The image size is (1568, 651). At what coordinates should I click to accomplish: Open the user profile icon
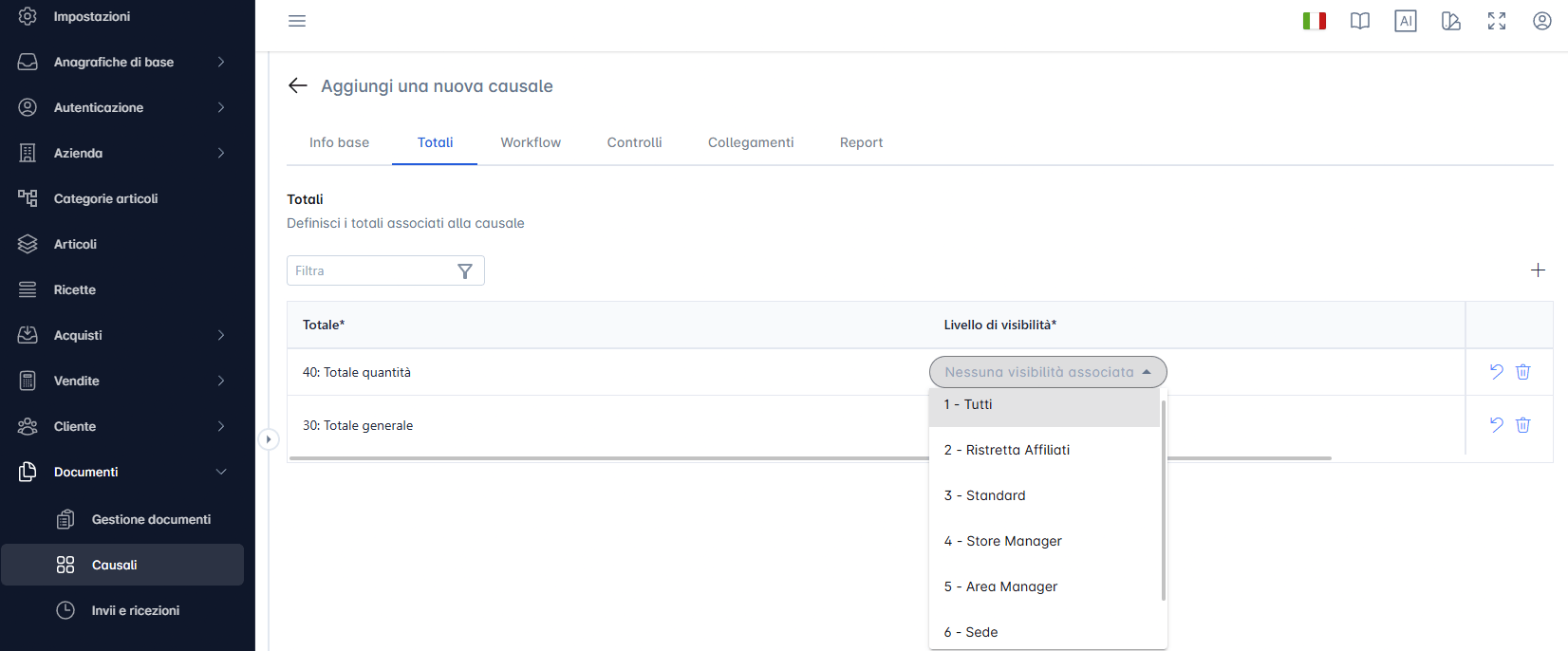tap(1542, 21)
